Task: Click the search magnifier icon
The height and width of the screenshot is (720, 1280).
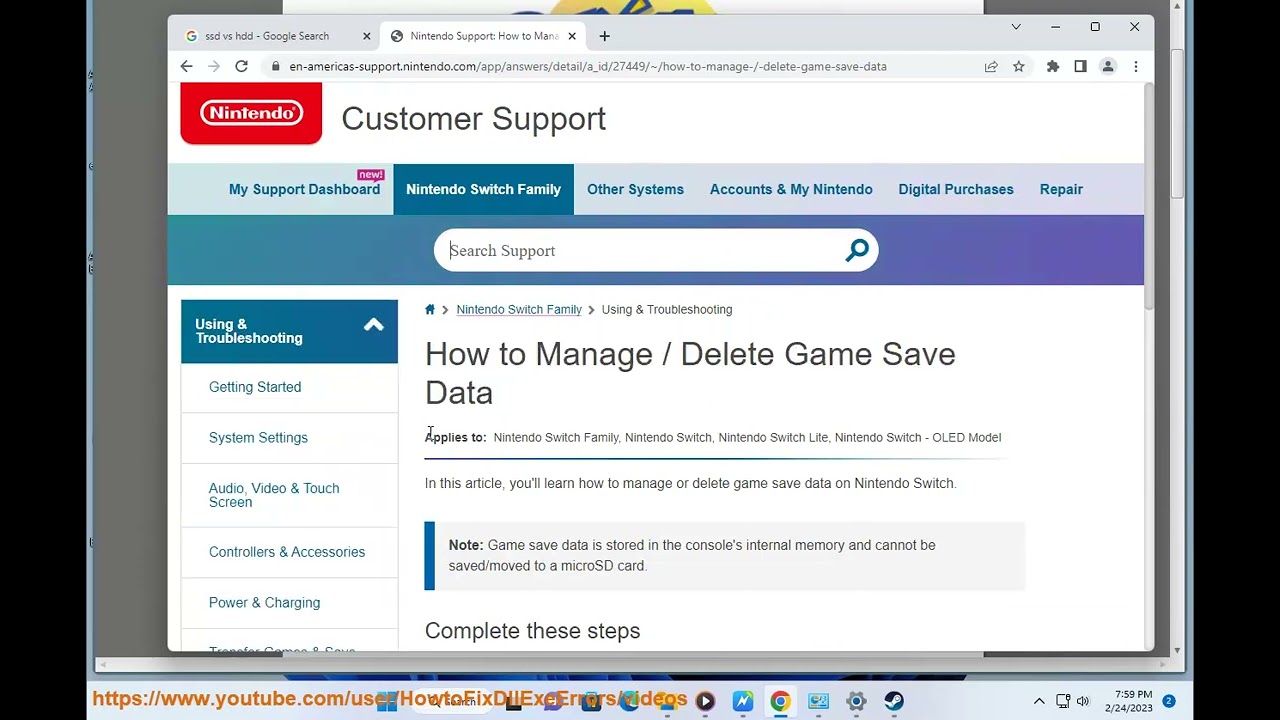Action: click(857, 251)
